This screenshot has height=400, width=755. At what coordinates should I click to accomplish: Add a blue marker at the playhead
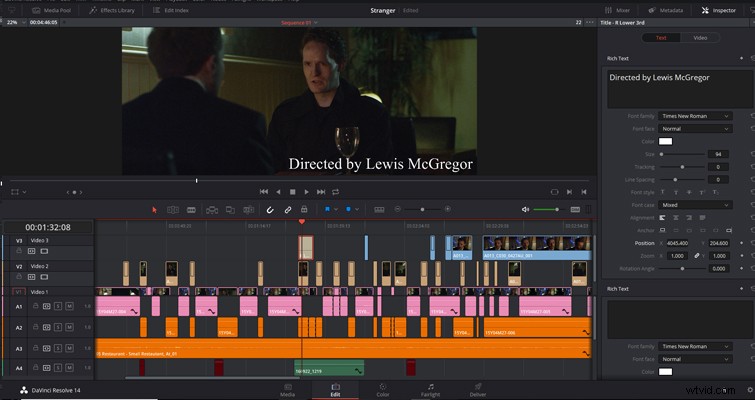pos(349,209)
